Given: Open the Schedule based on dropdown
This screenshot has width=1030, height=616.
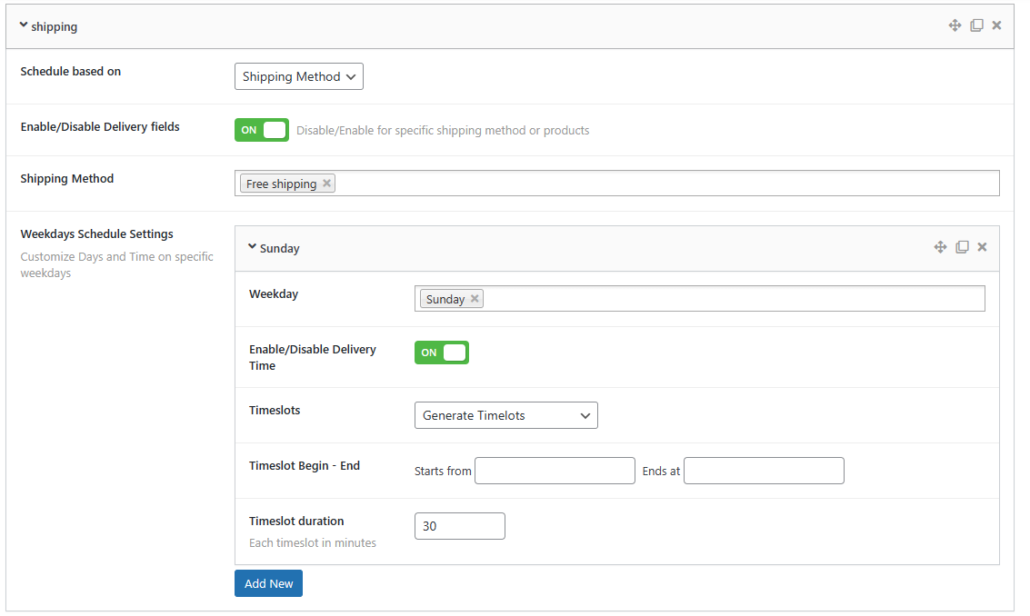Looking at the screenshot, I should pyautogui.click(x=298, y=76).
